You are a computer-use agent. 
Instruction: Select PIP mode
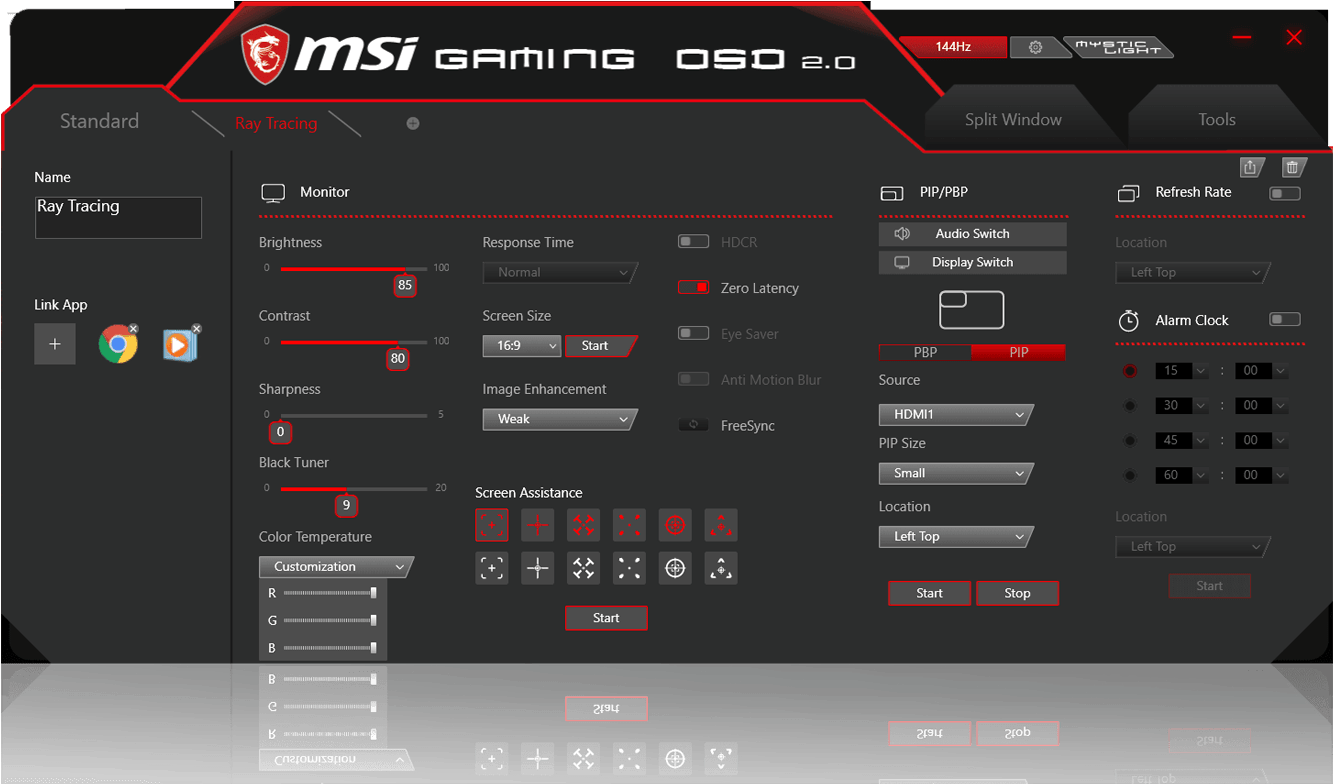(x=1018, y=352)
